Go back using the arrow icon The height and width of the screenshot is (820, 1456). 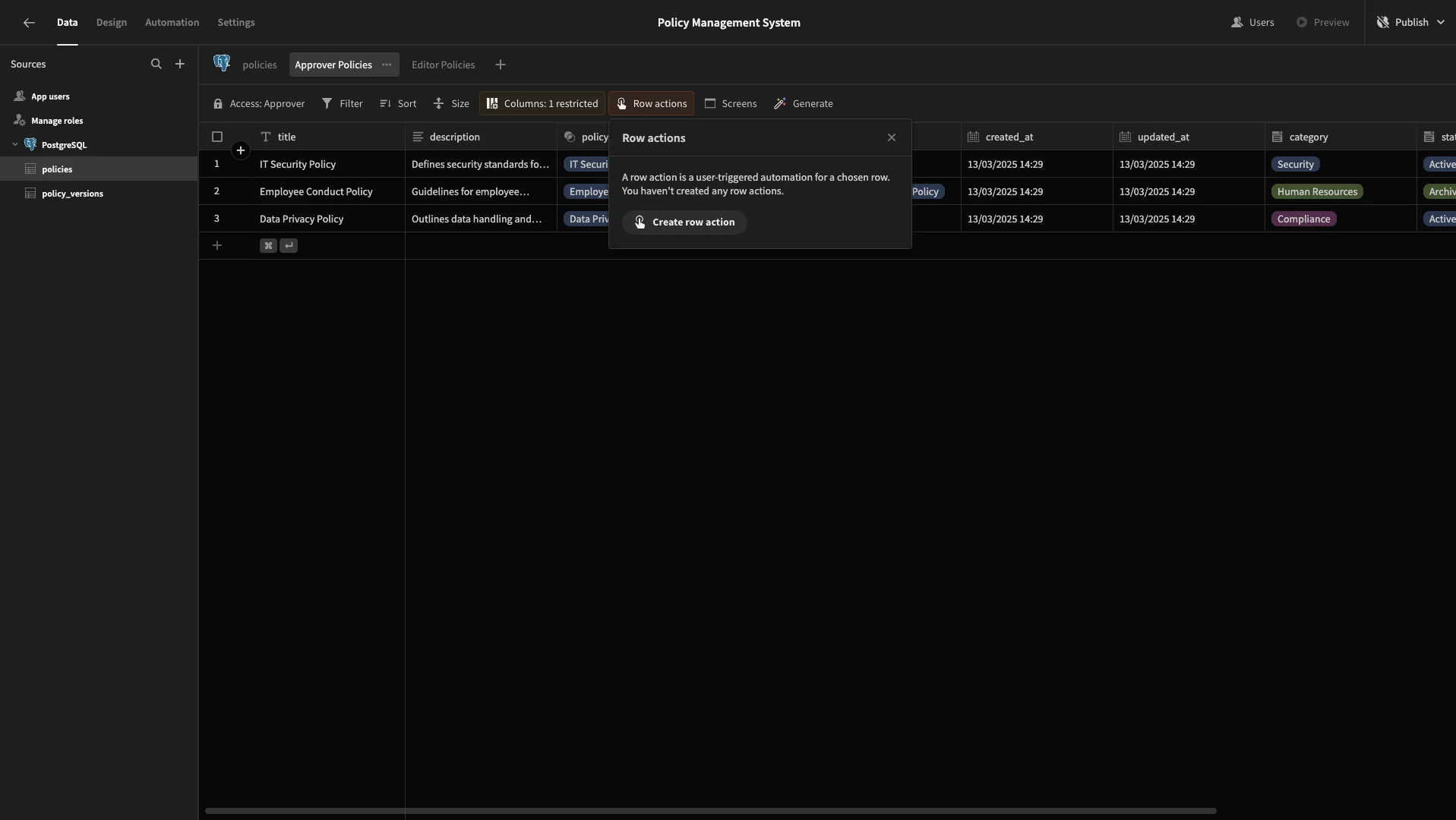[29, 23]
